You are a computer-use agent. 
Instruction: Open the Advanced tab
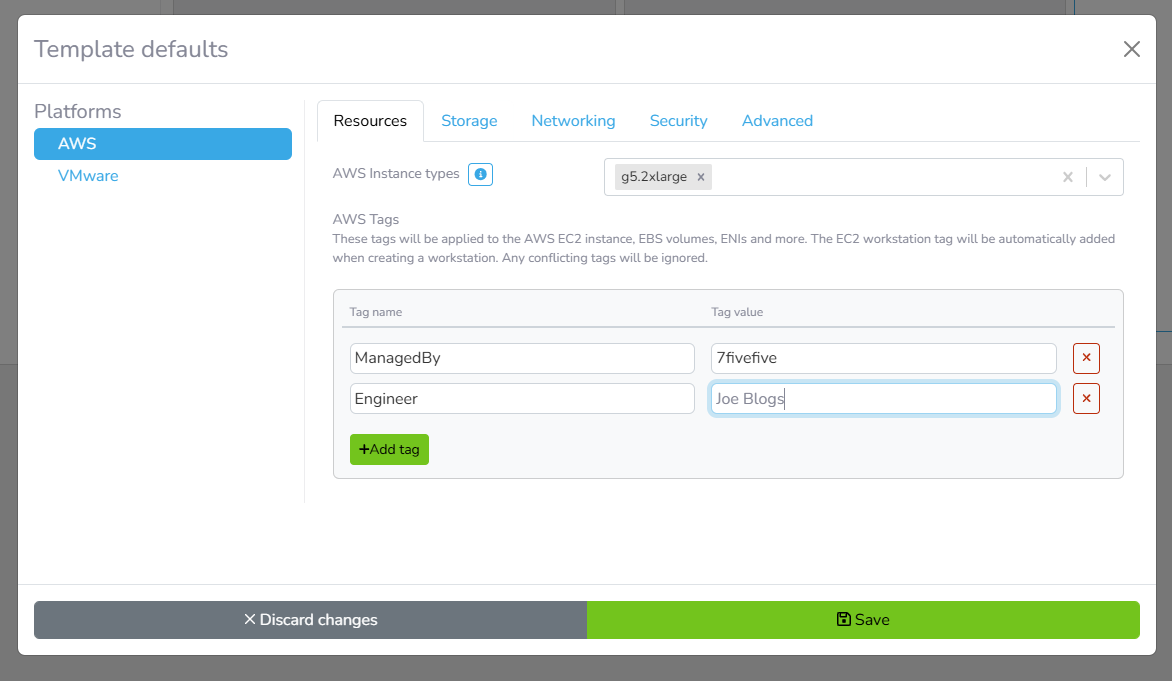(x=777, y=121)
